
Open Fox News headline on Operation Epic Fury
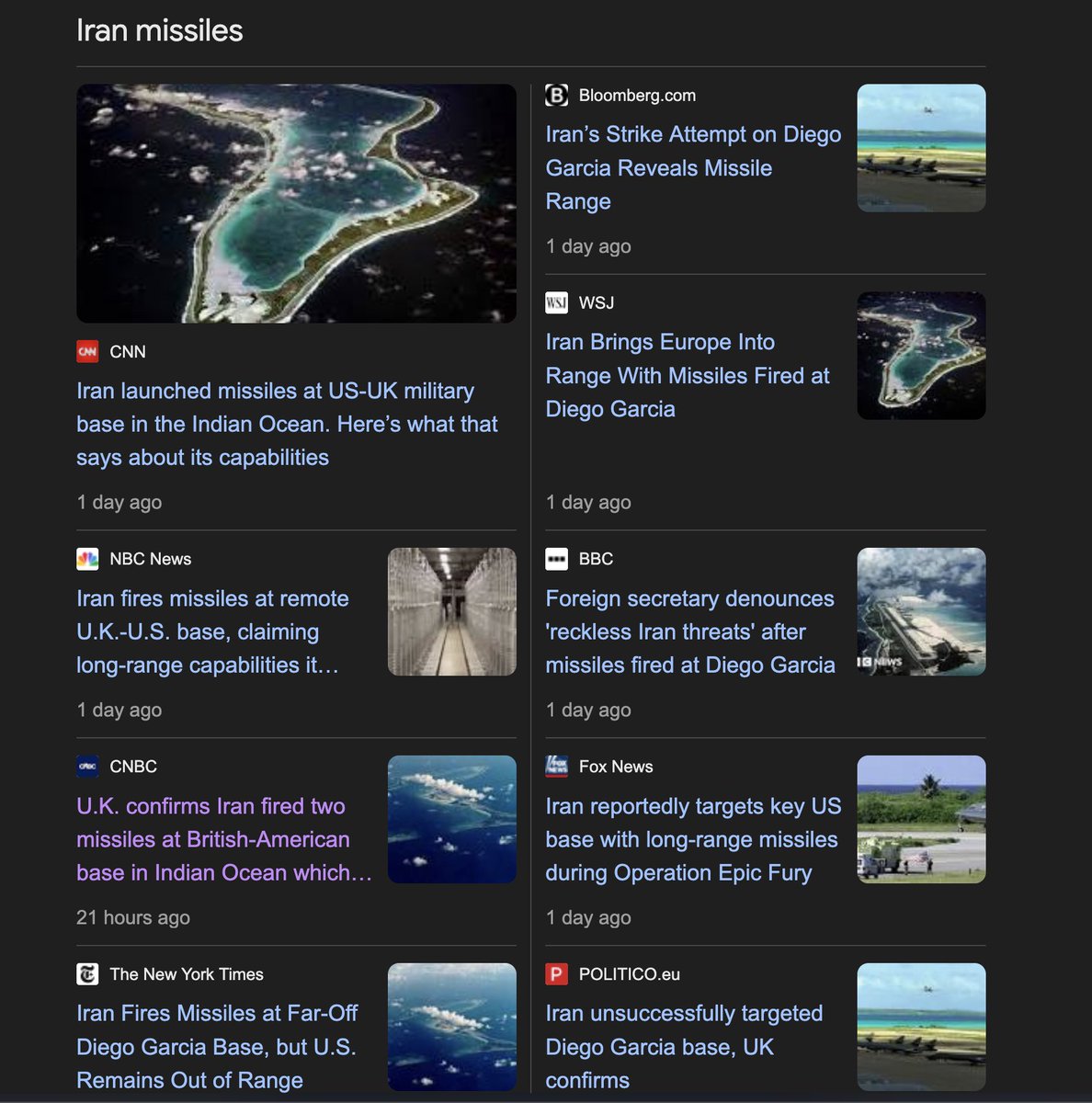tap(693, 839)
